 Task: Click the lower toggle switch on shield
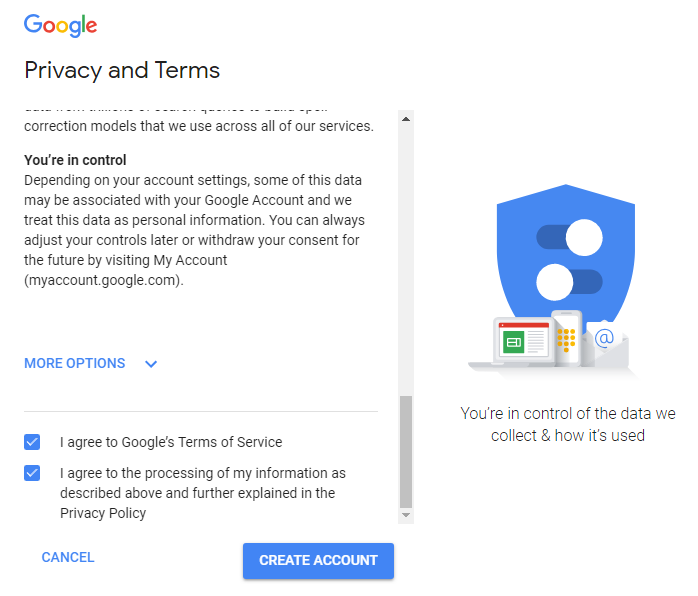pyautogui.click(x=569, y=282)
